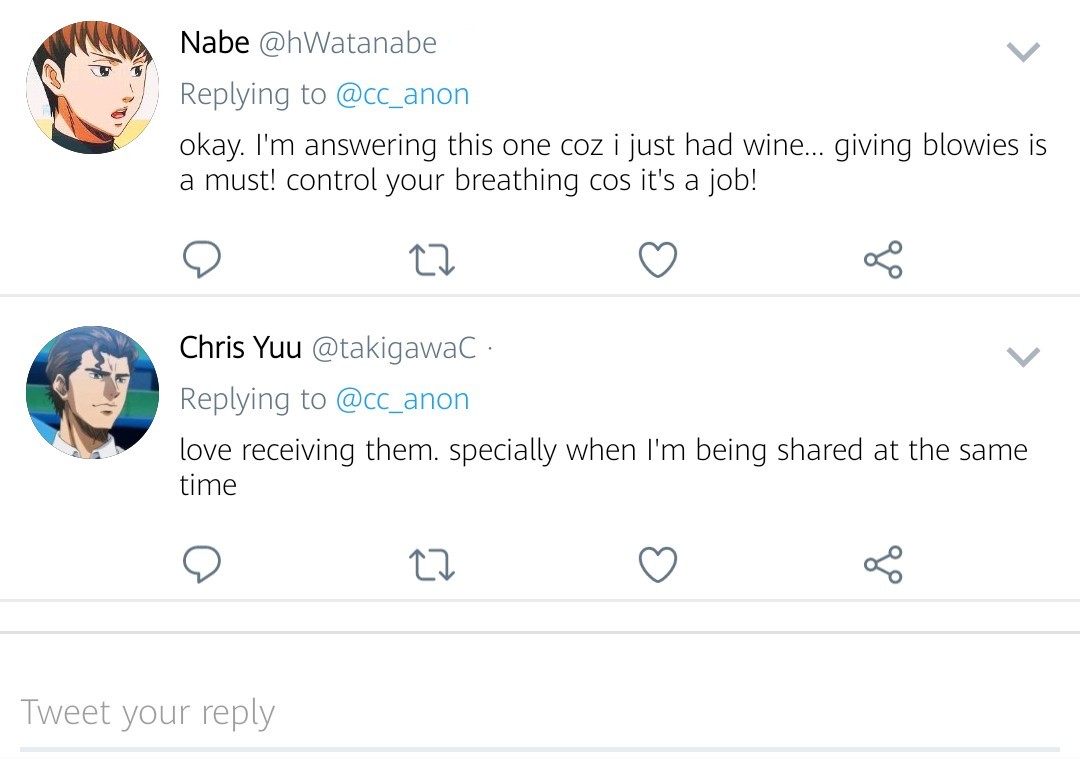Open Chris Yuu's profile picture

pos(92,392)
